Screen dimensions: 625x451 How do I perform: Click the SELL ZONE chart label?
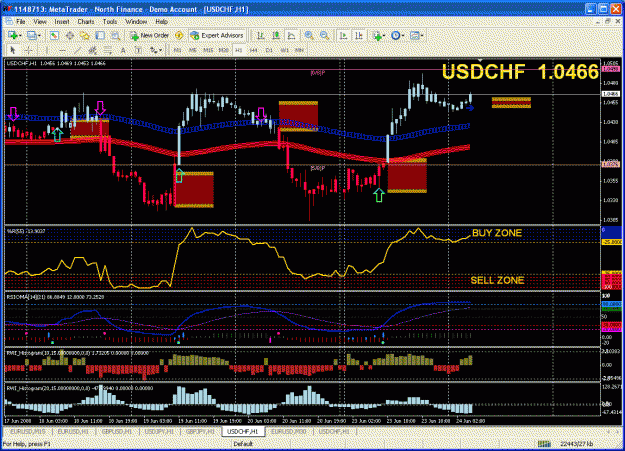point(497,280)
